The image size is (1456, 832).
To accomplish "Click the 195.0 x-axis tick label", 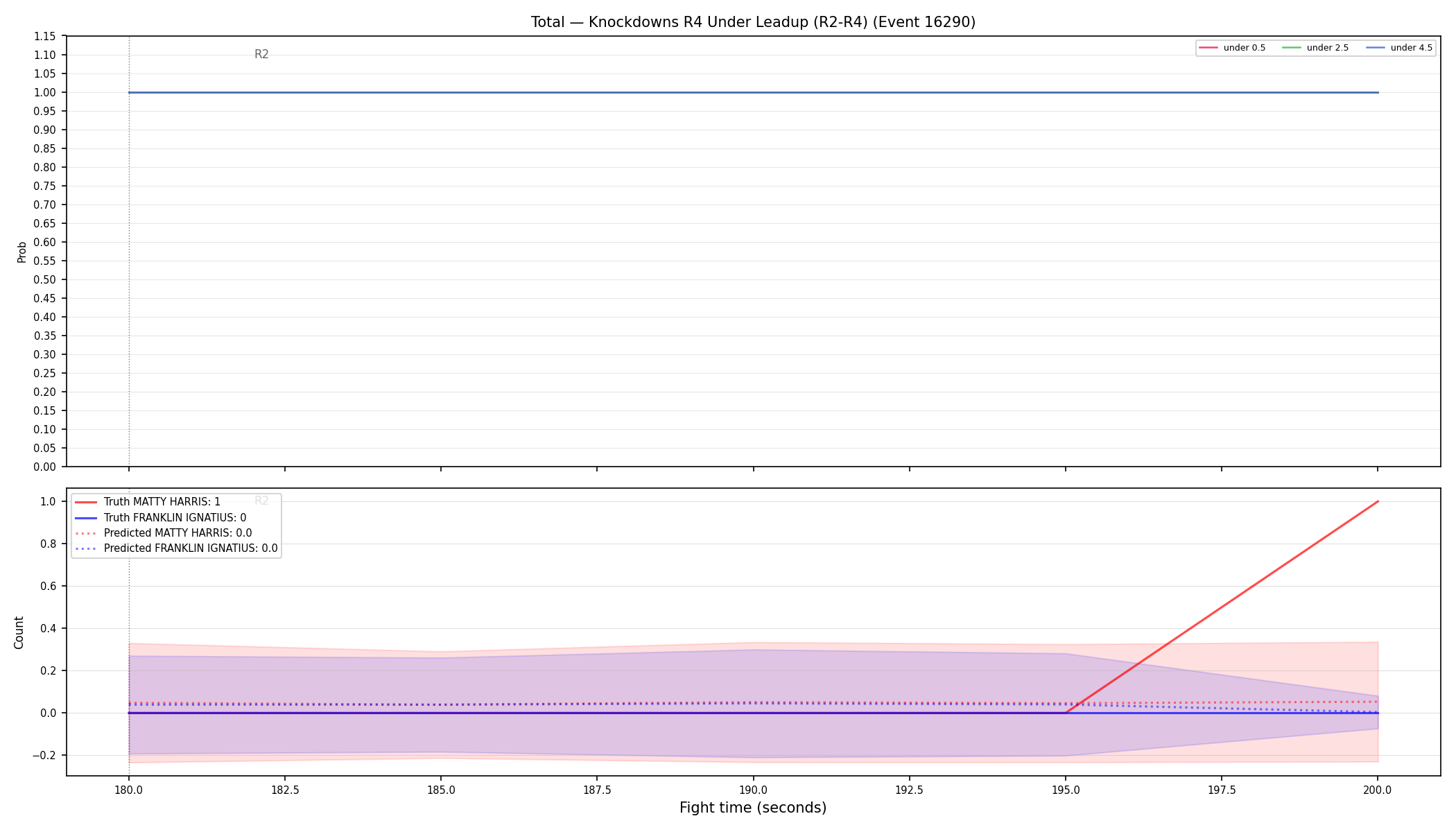I will [1066, 790].
